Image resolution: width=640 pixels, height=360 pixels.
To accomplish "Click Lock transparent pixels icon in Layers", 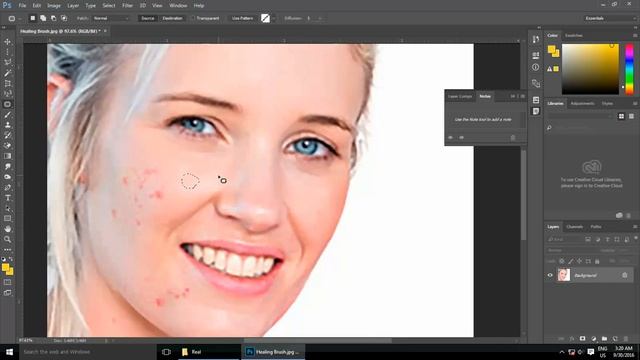I will pos(562,261).
